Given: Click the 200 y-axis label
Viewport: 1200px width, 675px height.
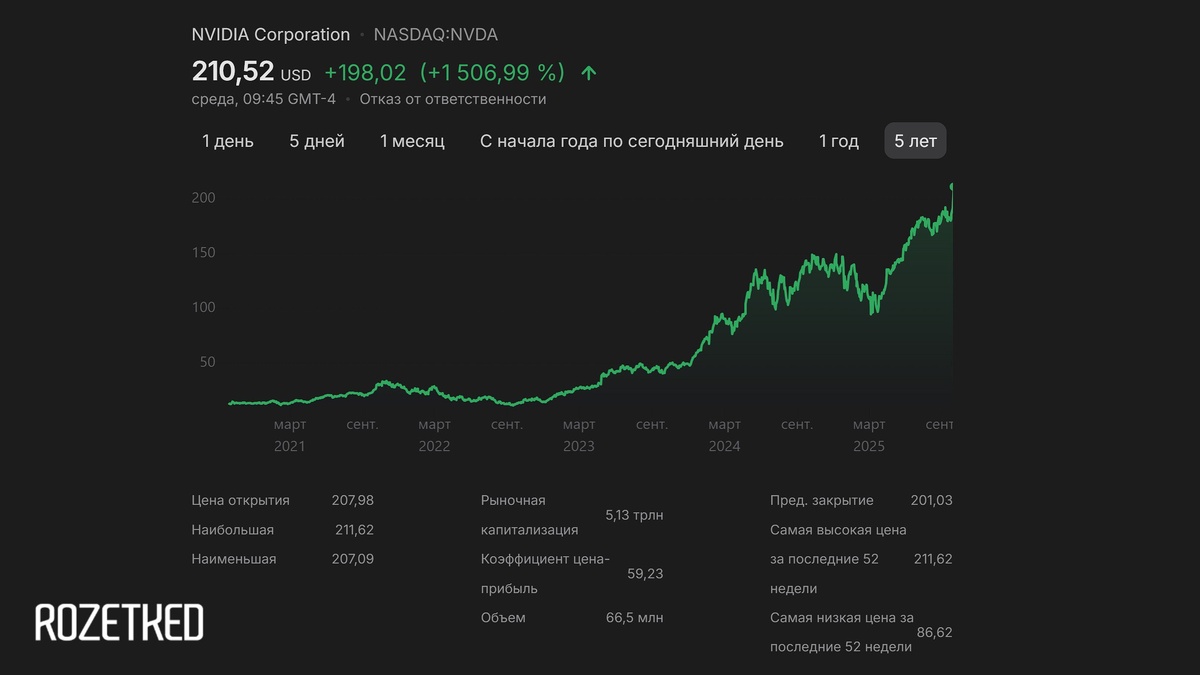Looking at the screenshot, I should click(204, 198).
